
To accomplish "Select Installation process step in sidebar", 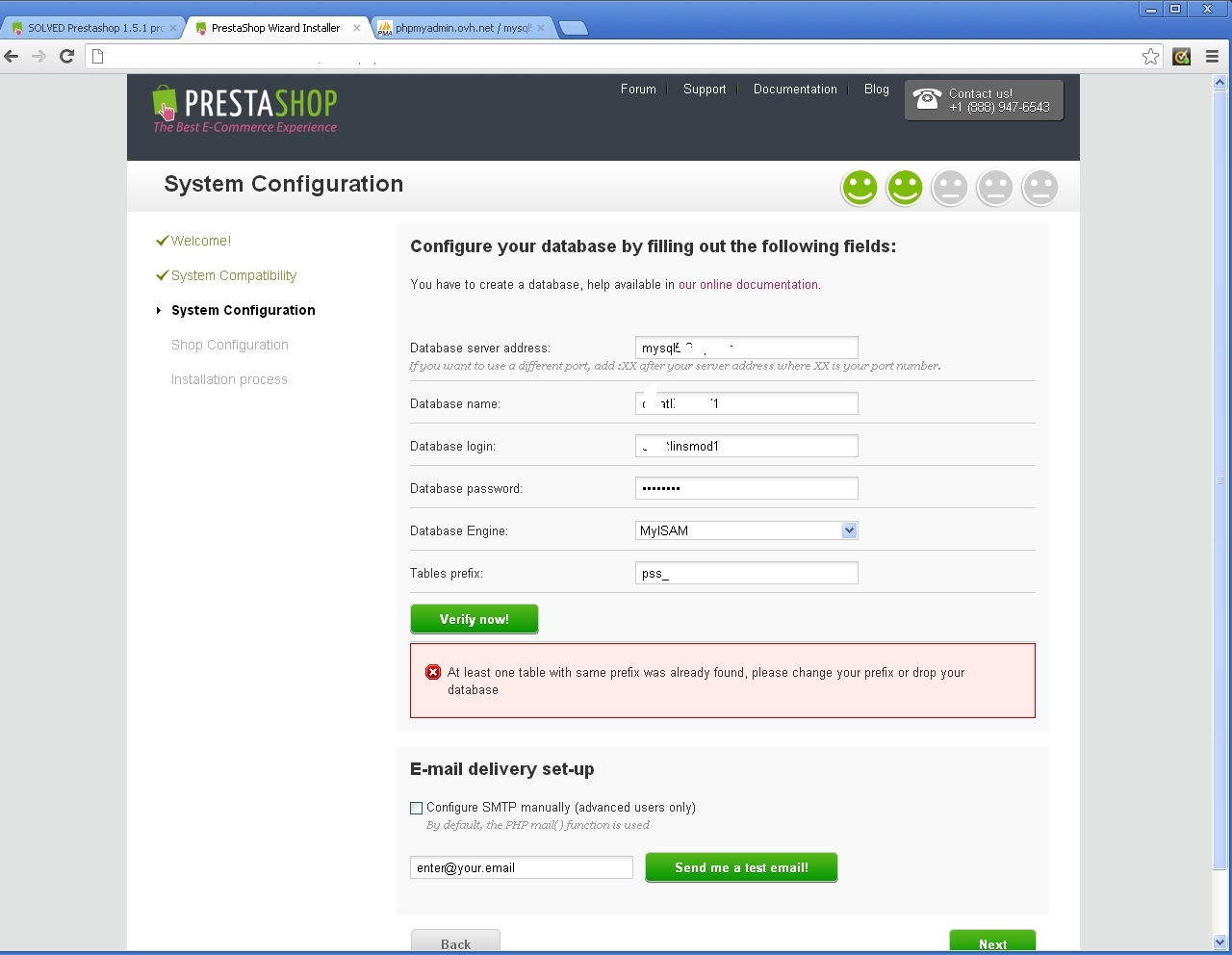I will (229, 379).
